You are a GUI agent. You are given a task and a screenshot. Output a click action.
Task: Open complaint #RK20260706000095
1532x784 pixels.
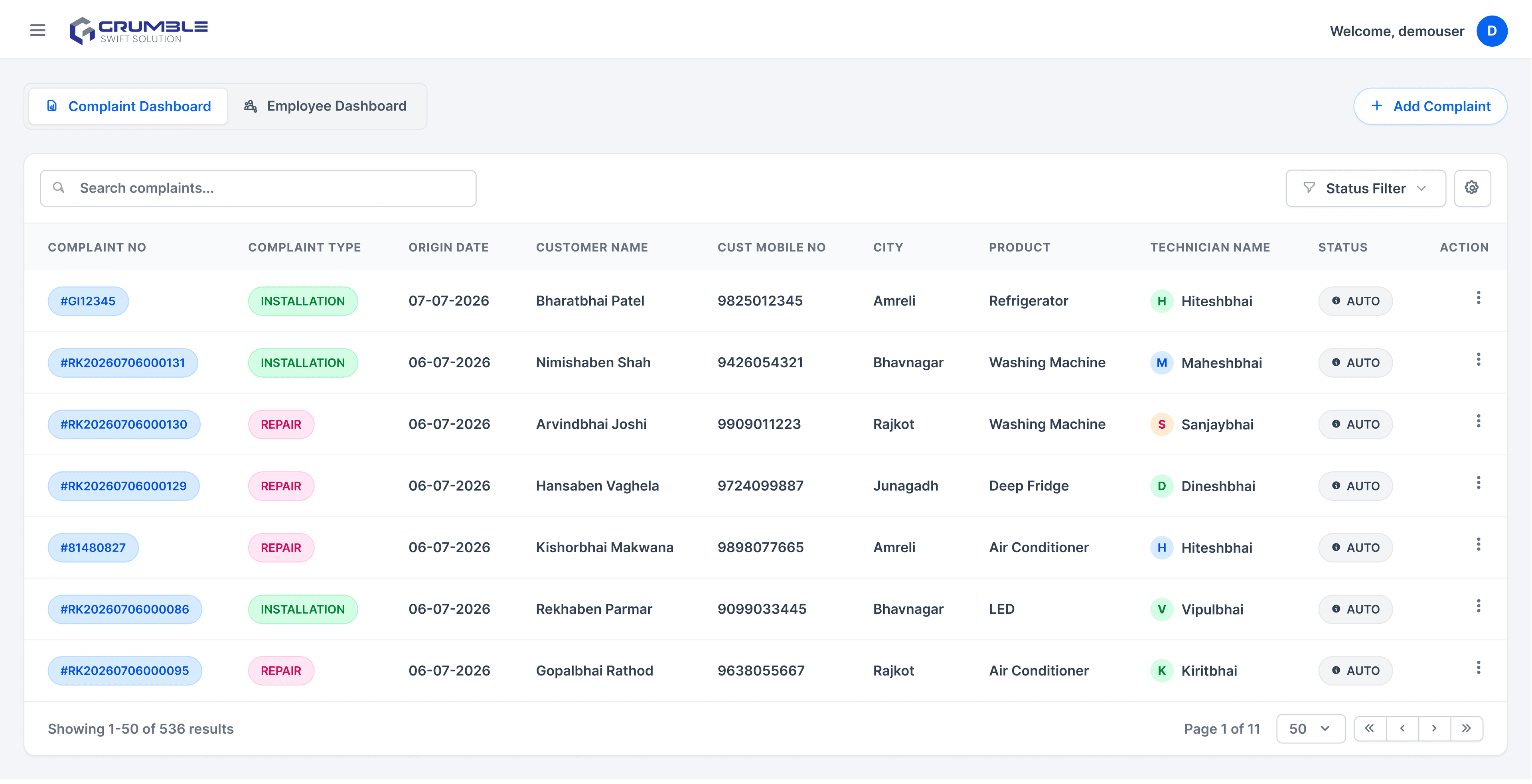124,671
